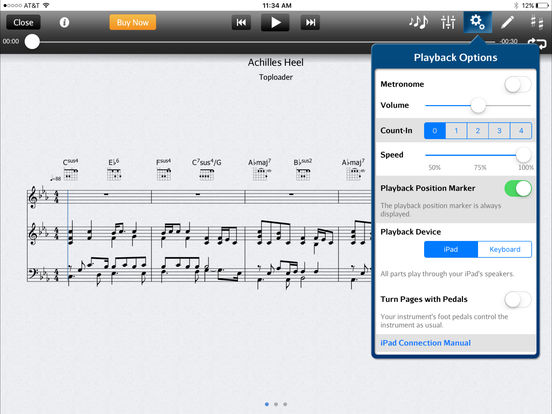Click the playback timeline scrubber knob
The image size is (552, 414).
pyautogui.click(x=32, y=42)
